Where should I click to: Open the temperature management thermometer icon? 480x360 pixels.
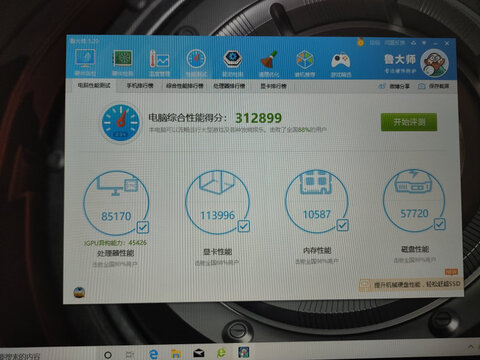[159, 63]
